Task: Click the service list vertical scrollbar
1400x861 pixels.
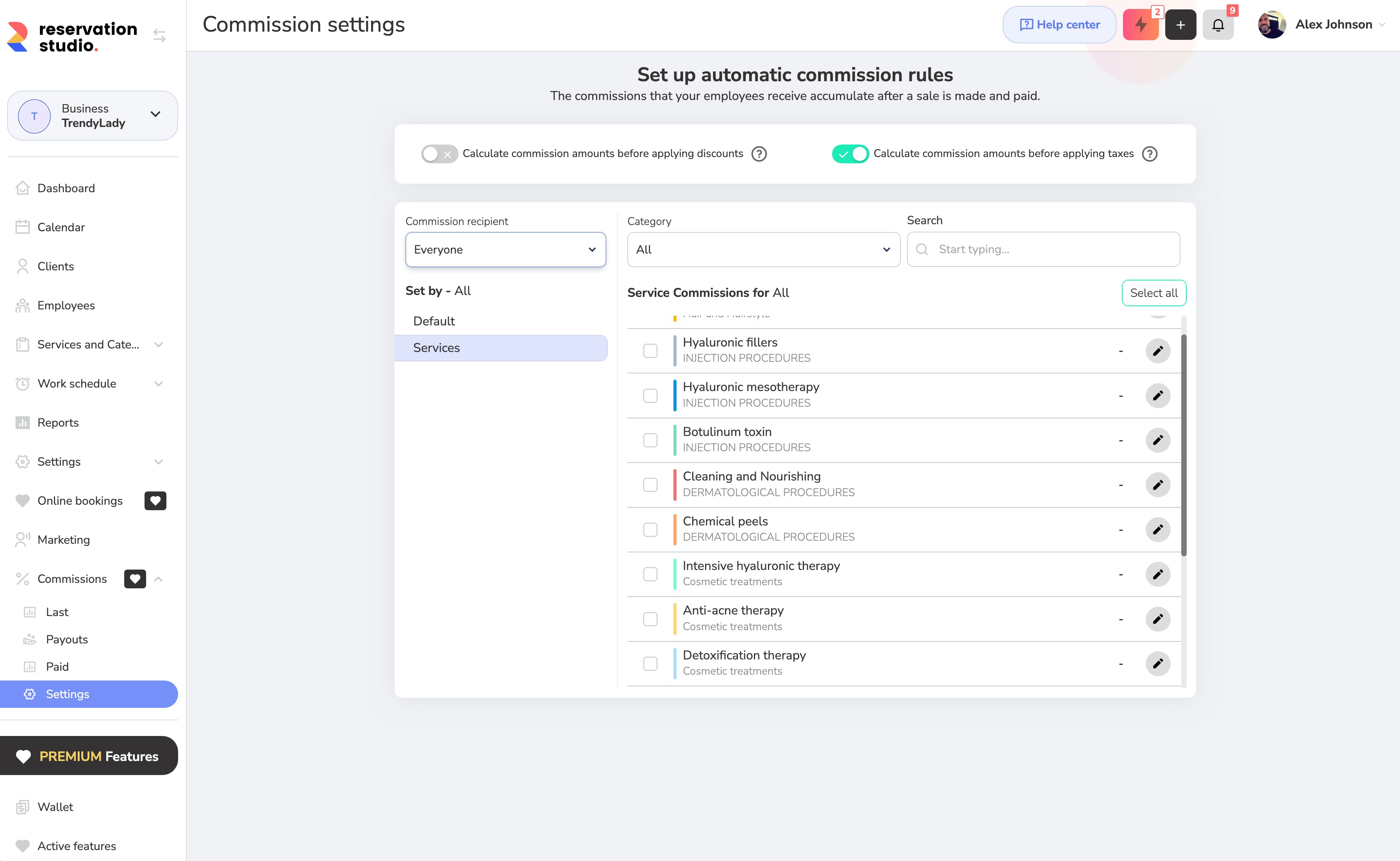Action: 1184,444
